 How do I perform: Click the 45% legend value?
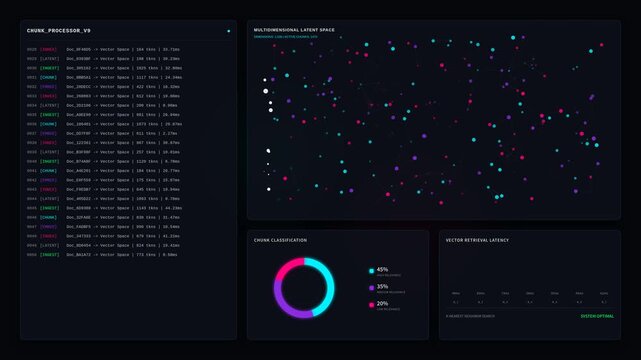[382, 270]
